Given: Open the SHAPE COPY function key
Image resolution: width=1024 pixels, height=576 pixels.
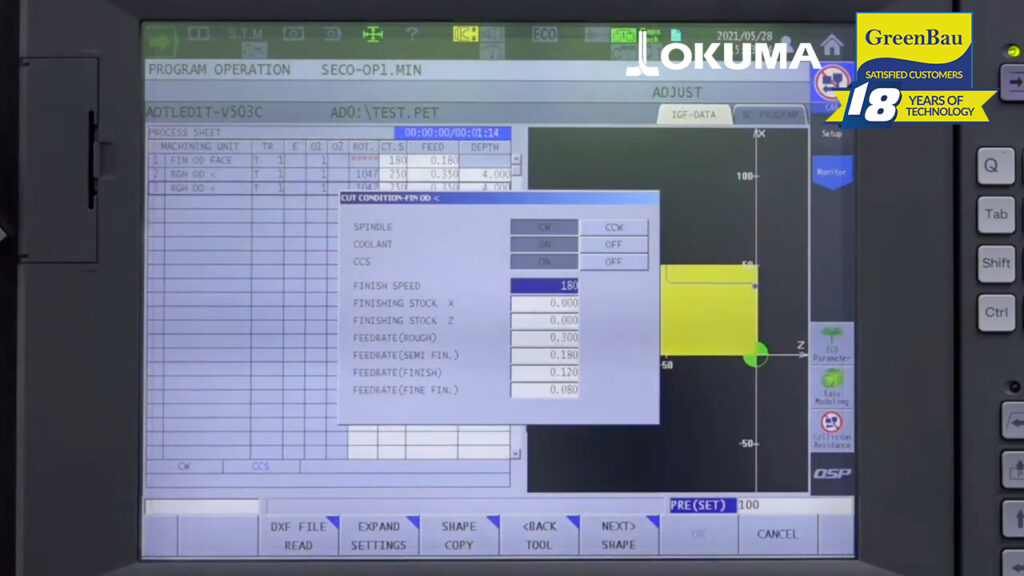Looking at the screenshot, I should pyautogui.click(x=459, y=535).
